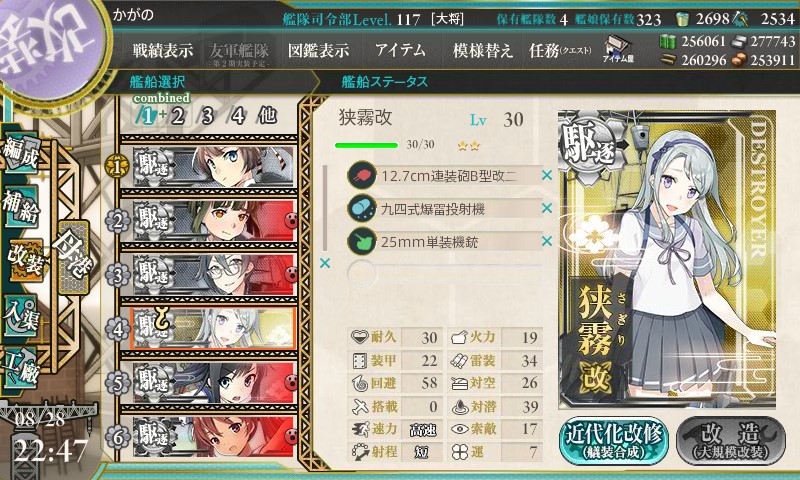Remove the 12.7cm連装砲B型改二 equipment
Screen dimensions: 800x480
[x=547, y=175]
